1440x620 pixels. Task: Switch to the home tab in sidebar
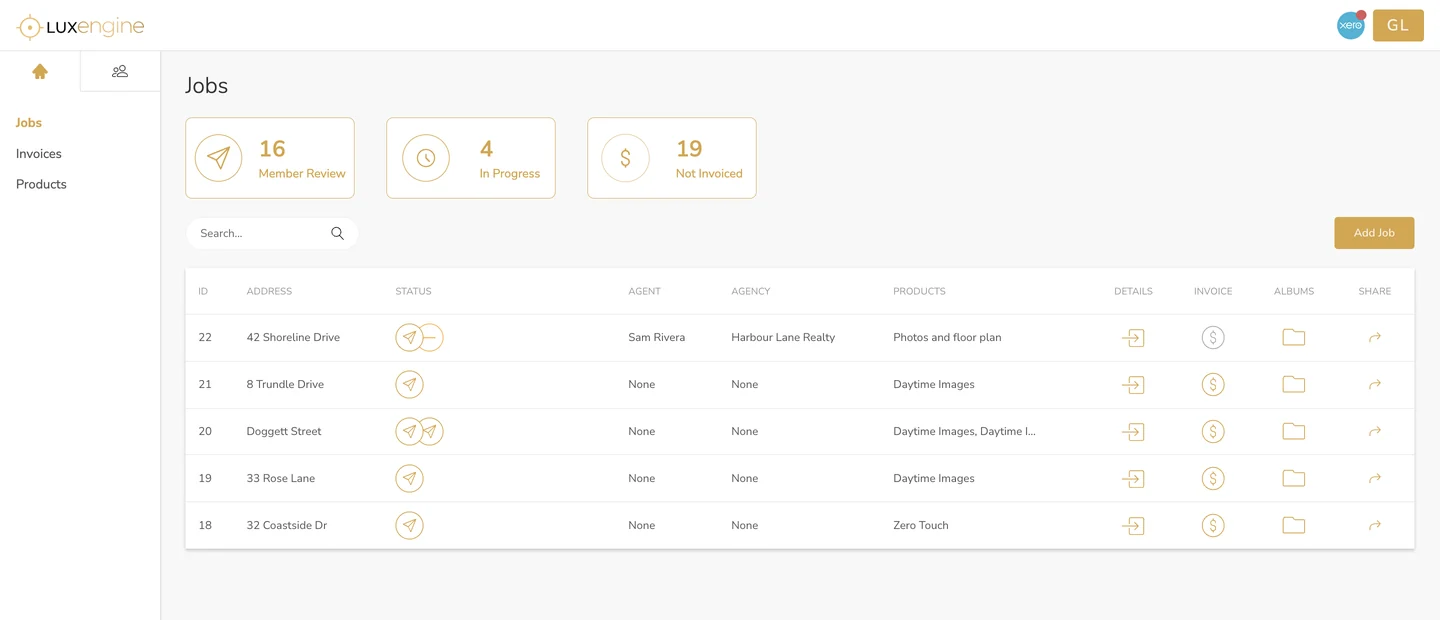pyautogui.click(x=40, y=71)
